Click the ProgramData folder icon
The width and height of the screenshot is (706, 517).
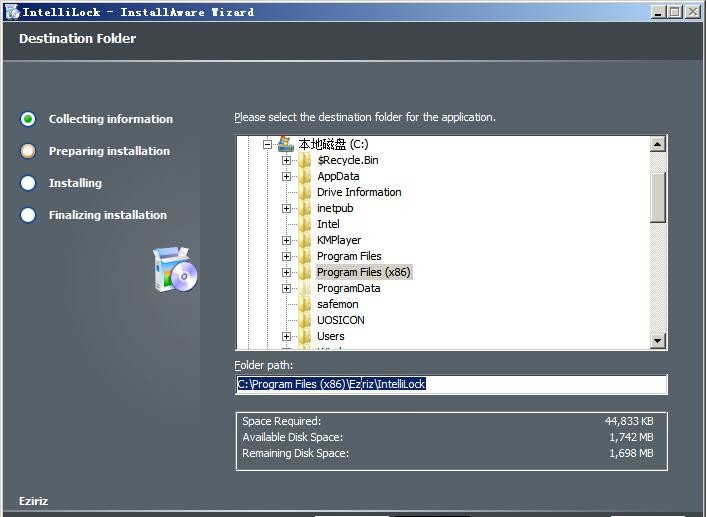pyautogui.click(x=305, y=288)
